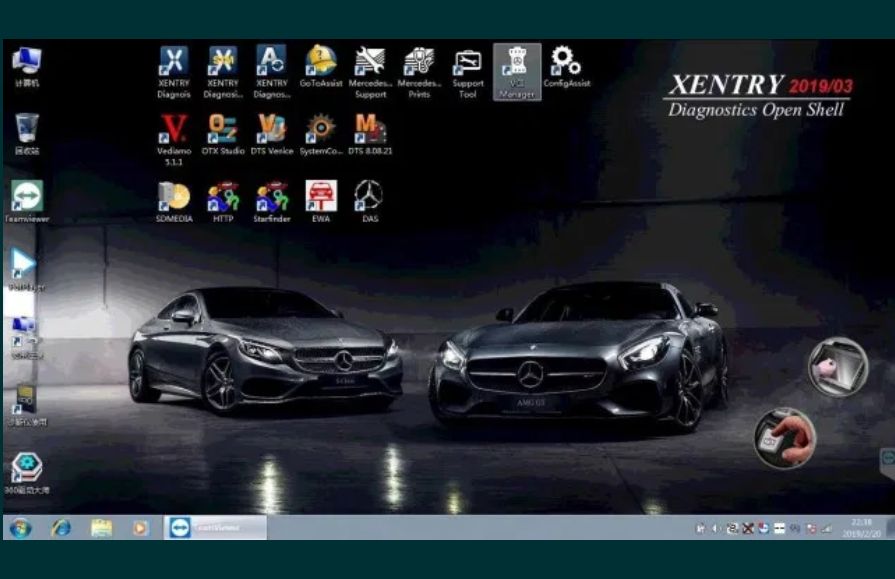Screen dimensions: 895x579
Task: Open the Recycle Bin desktop icon
Action: click(x=27, y=134)
